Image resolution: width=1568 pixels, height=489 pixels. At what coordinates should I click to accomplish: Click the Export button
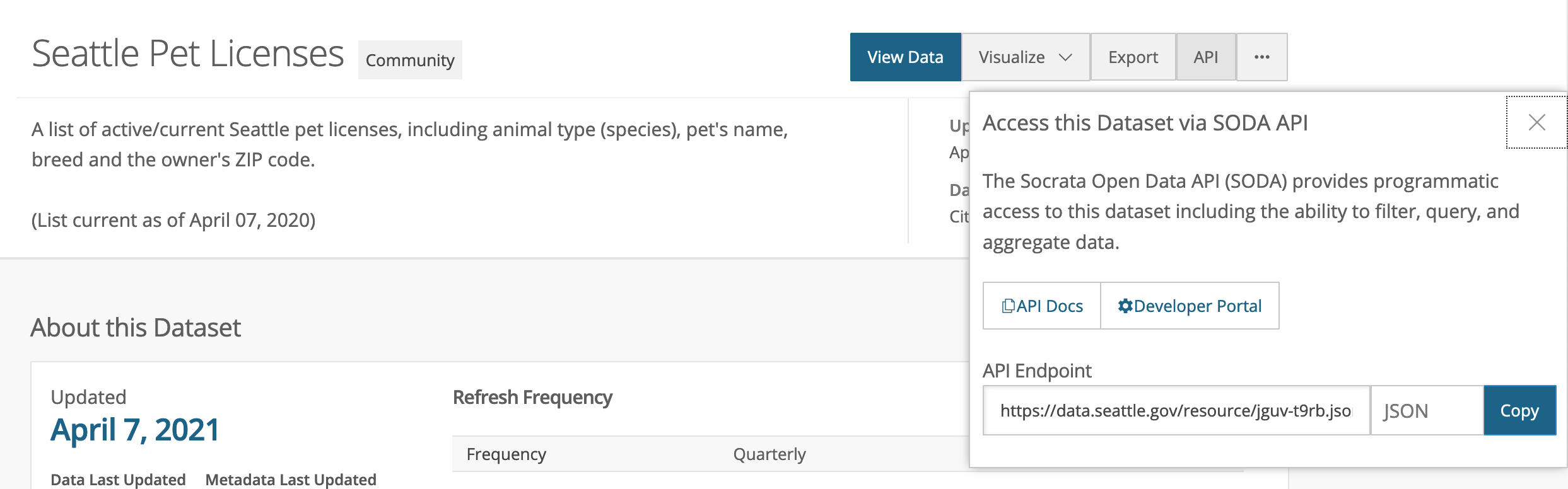pos(1133,57)
